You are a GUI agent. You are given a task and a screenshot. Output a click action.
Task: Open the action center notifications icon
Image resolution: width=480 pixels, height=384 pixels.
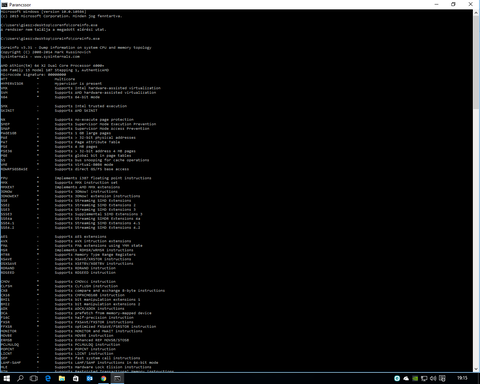click(442, 378)
